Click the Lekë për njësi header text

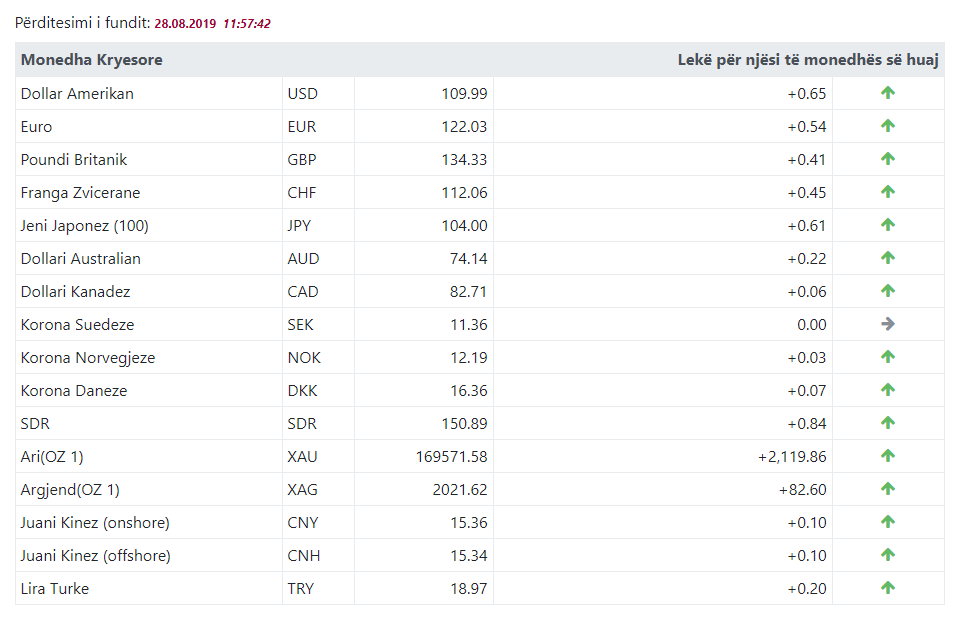(808, 60)
